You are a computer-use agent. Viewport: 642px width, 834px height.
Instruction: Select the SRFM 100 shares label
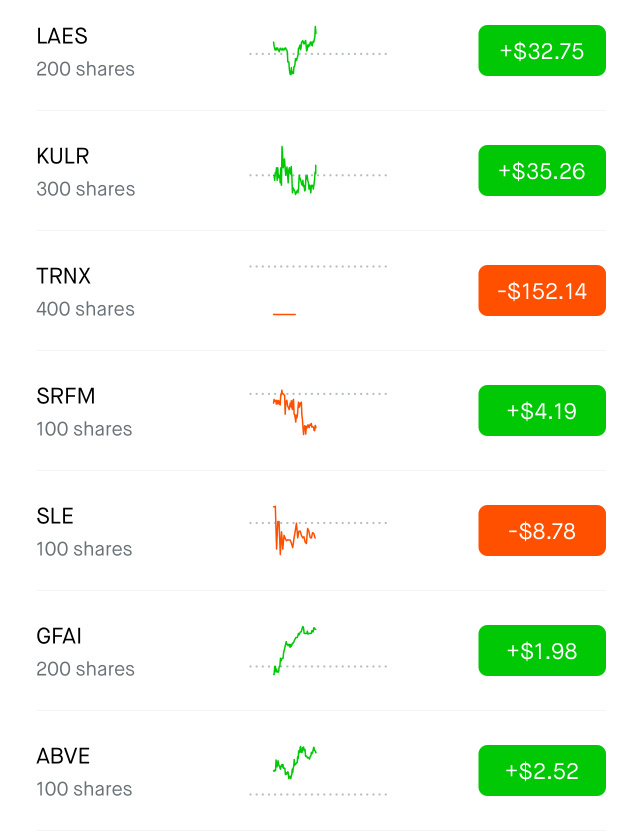pyautogui.click(x=84, y=429)
